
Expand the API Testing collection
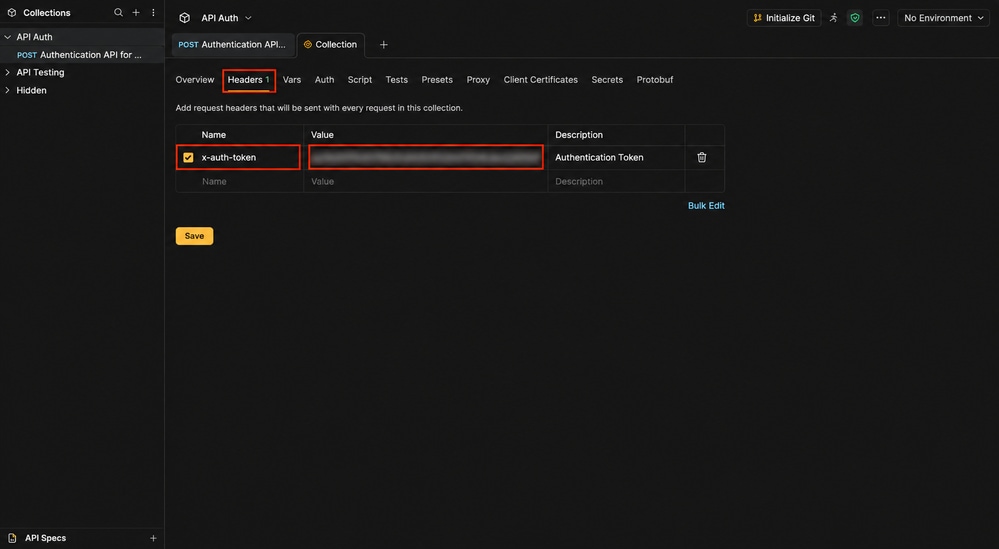pyautogui.click(x=8, y=73)
